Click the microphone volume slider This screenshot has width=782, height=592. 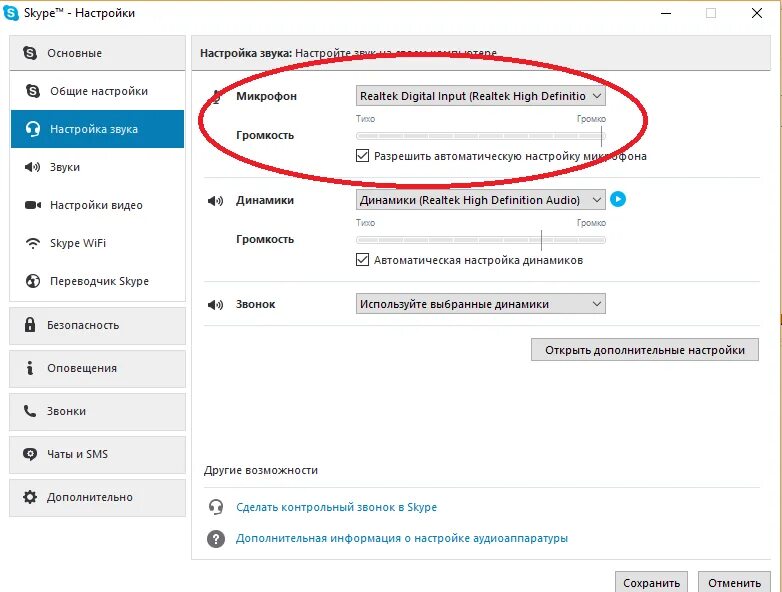coord(481,136)
